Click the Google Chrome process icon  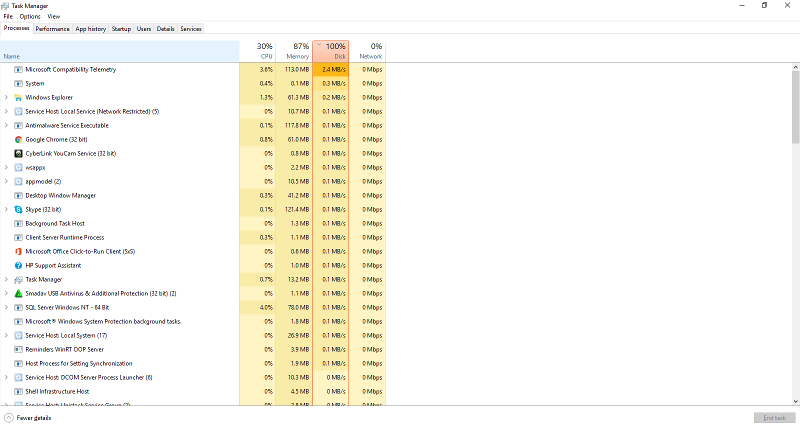click(x=18, y=139)
